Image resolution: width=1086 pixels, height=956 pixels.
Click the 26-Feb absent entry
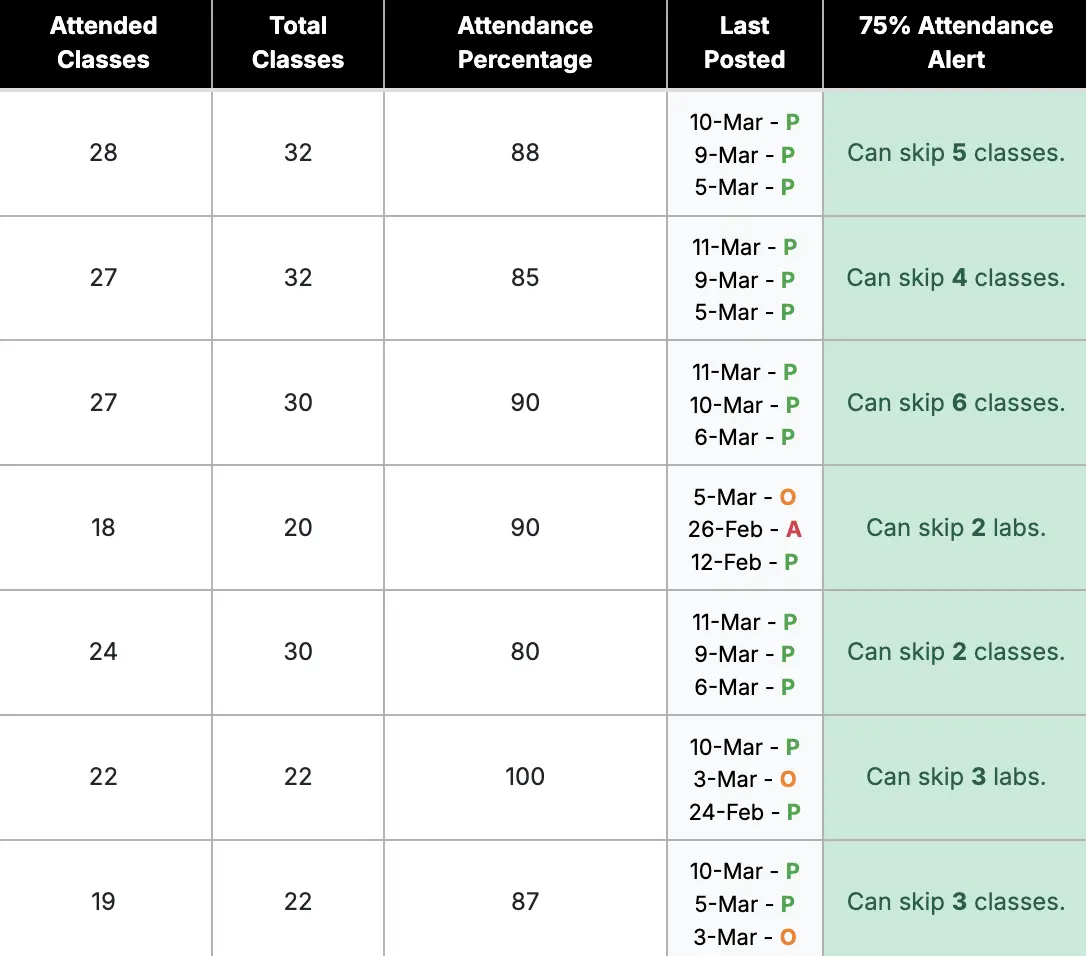point(745,529)
